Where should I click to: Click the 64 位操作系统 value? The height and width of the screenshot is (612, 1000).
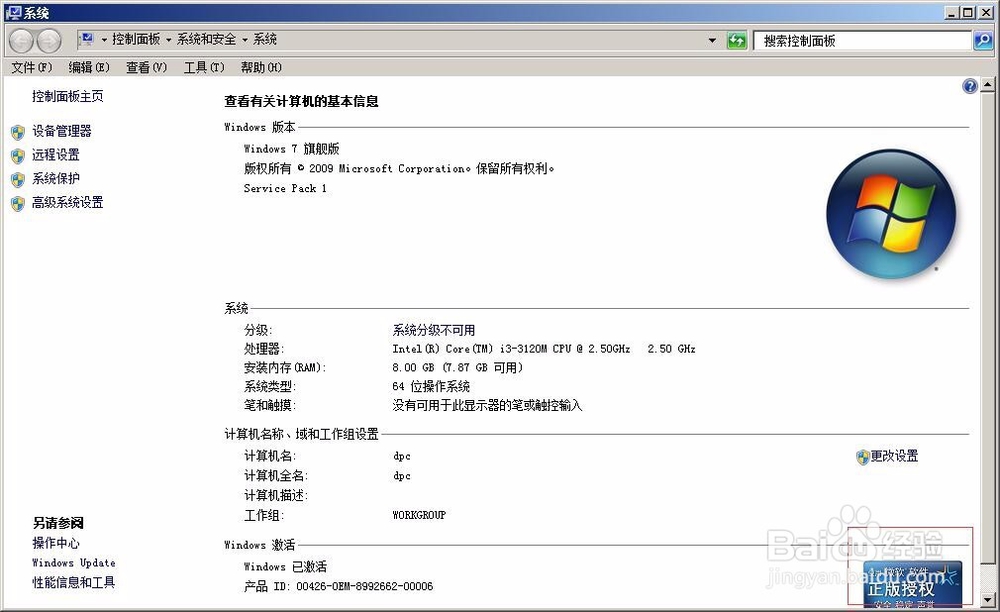click(431, 386)
